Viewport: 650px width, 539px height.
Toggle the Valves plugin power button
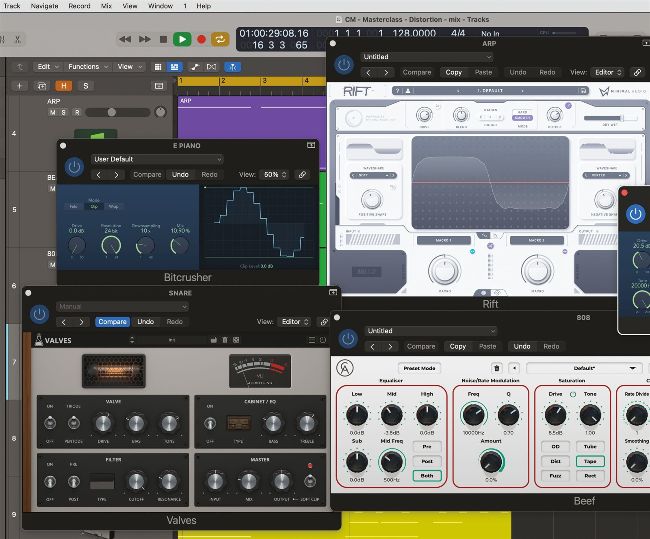(x=39, y=314)
